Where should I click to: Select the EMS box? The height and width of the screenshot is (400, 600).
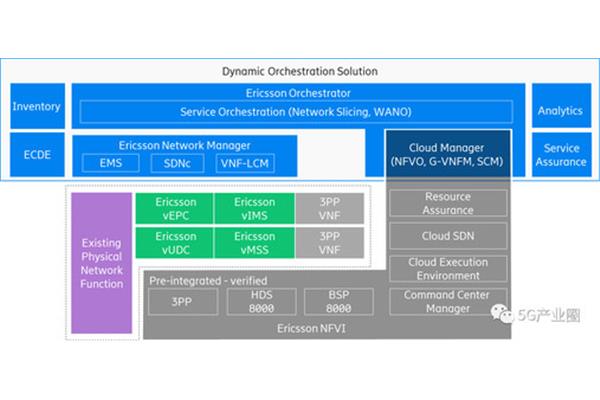coord(111,163)
